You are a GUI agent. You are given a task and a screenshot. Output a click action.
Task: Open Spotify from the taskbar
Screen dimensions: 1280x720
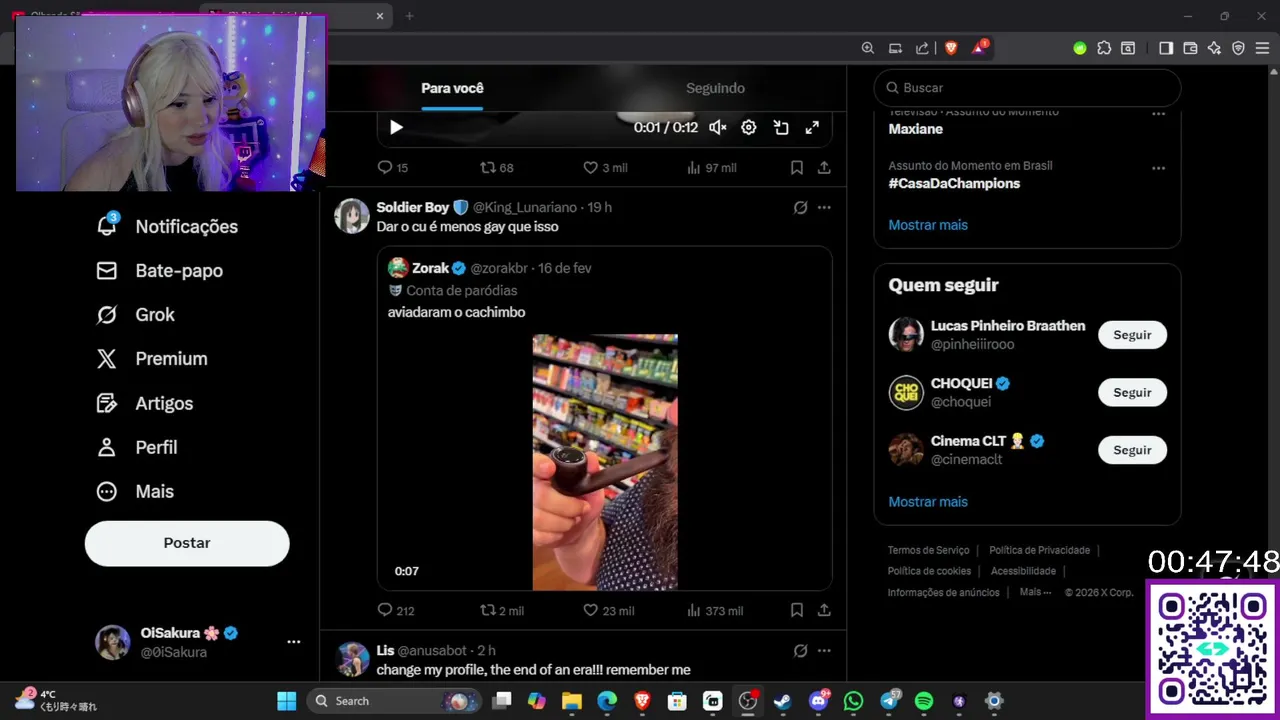pyautogui.click(x=924, y=701)
